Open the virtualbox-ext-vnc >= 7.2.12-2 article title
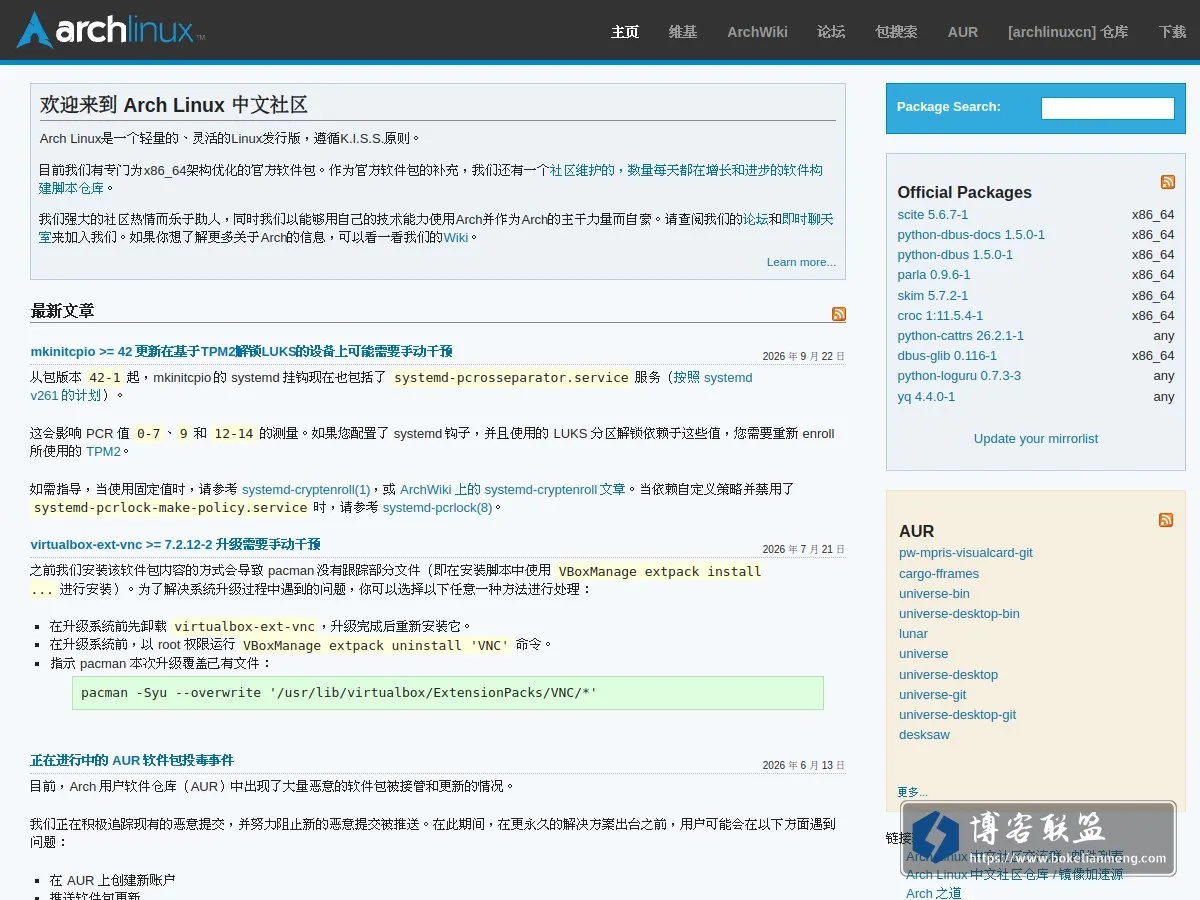 pyautogui.click(x=175, y=544)
